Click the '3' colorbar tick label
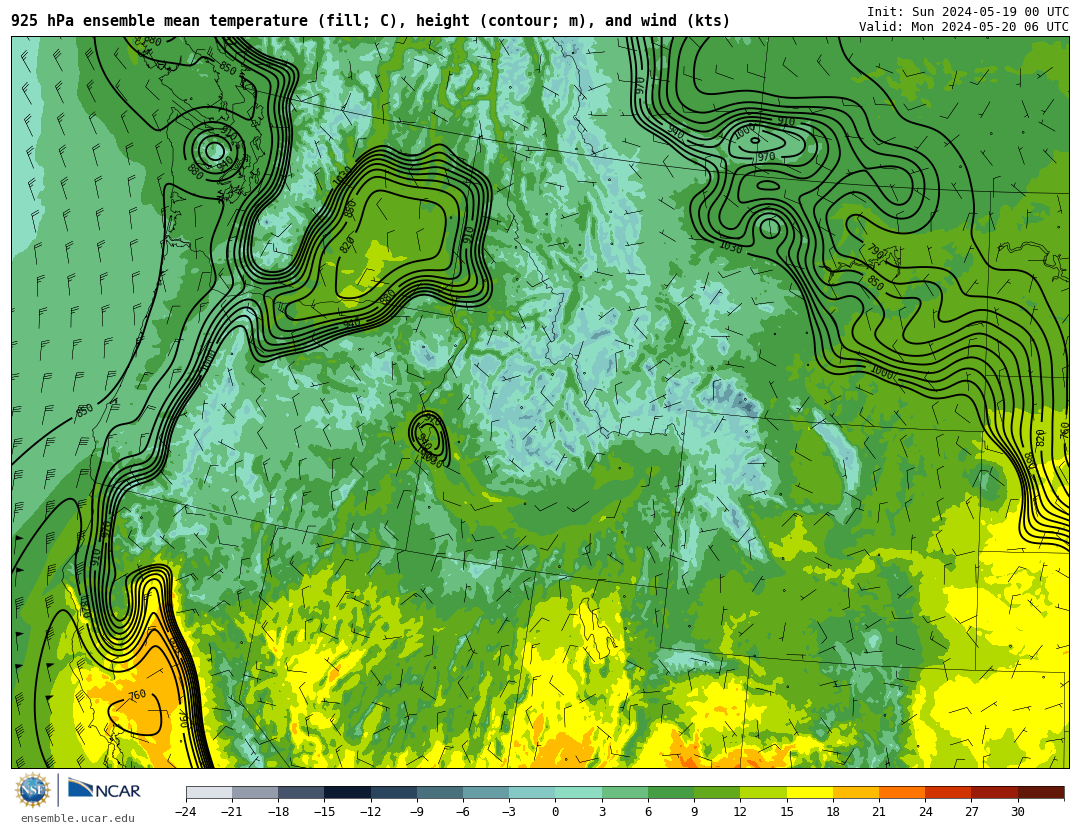This screenshot has width=1080, height=831. point(602,812)
